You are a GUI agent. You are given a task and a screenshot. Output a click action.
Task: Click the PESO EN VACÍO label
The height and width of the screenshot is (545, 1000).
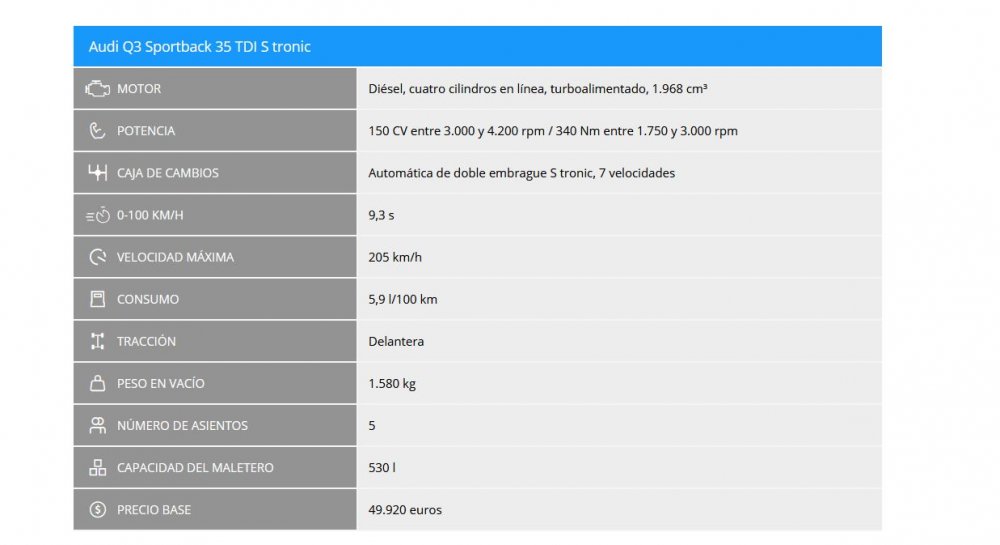tap(161, 383)
